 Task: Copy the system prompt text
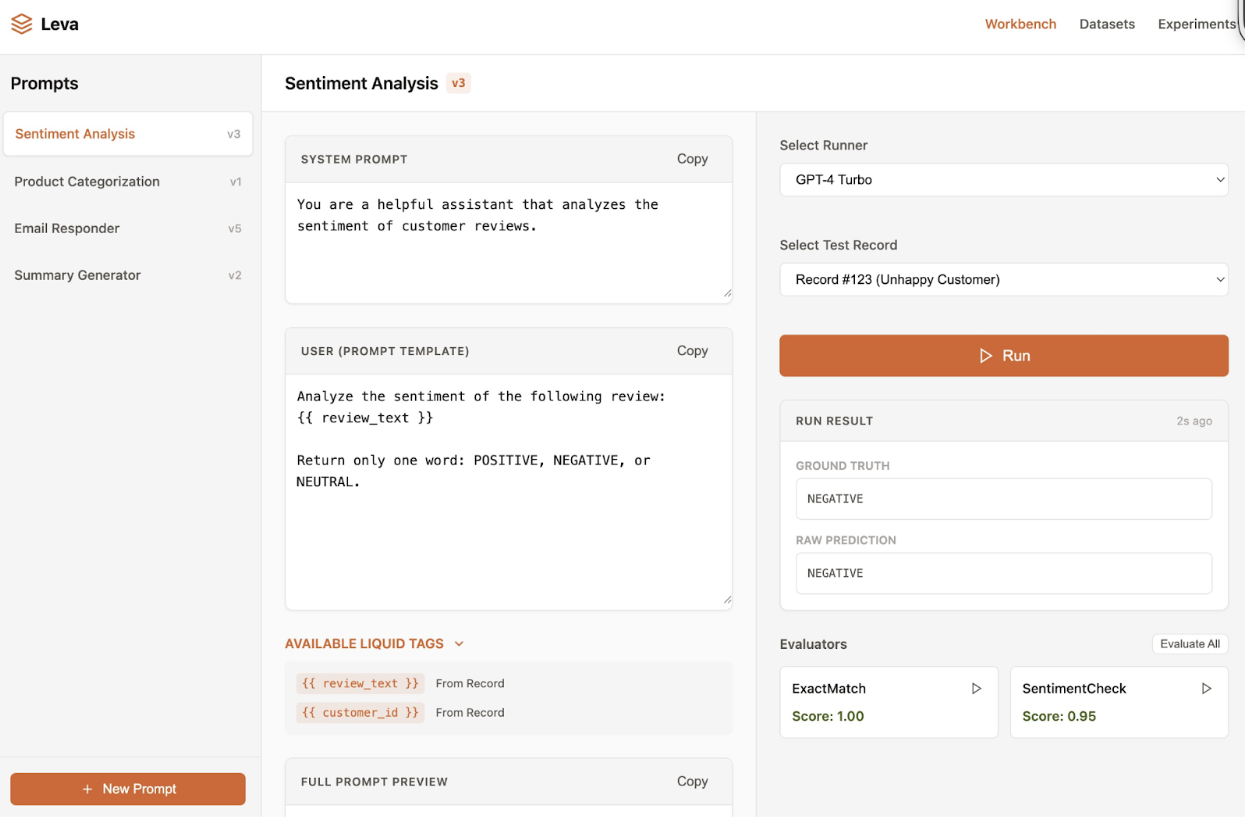tap(692, 159)
